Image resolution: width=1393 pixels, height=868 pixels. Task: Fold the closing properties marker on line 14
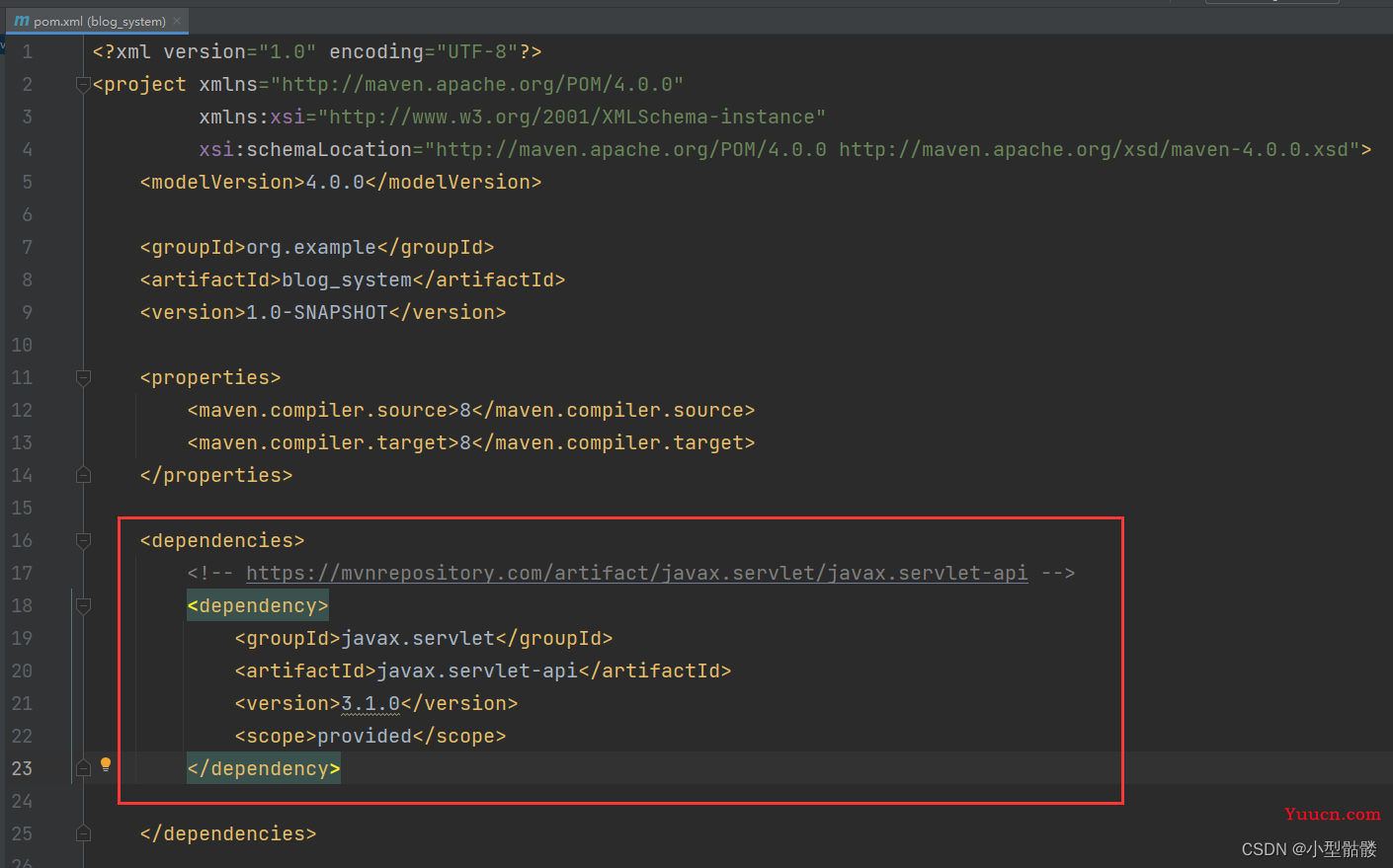tap(83, 475)
